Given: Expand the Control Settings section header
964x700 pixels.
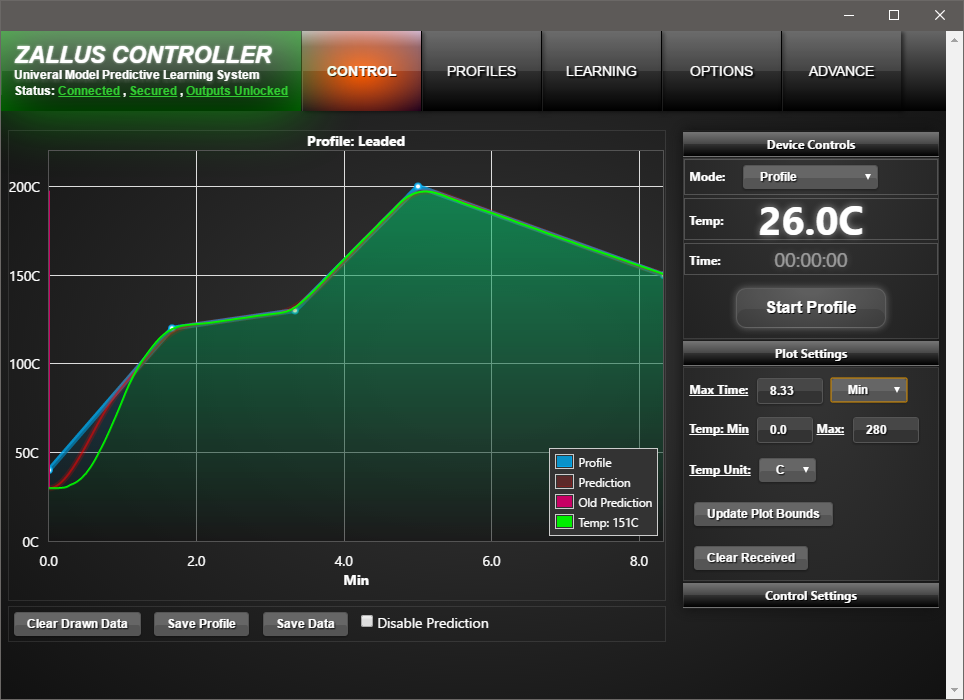Looking at the screenshot, I should [x=810, y=596].
